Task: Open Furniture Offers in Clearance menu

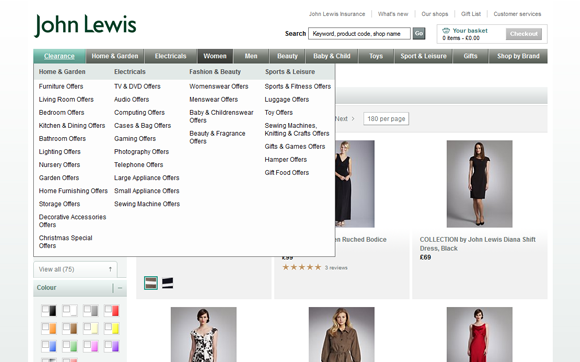Action: pos(61,87)
